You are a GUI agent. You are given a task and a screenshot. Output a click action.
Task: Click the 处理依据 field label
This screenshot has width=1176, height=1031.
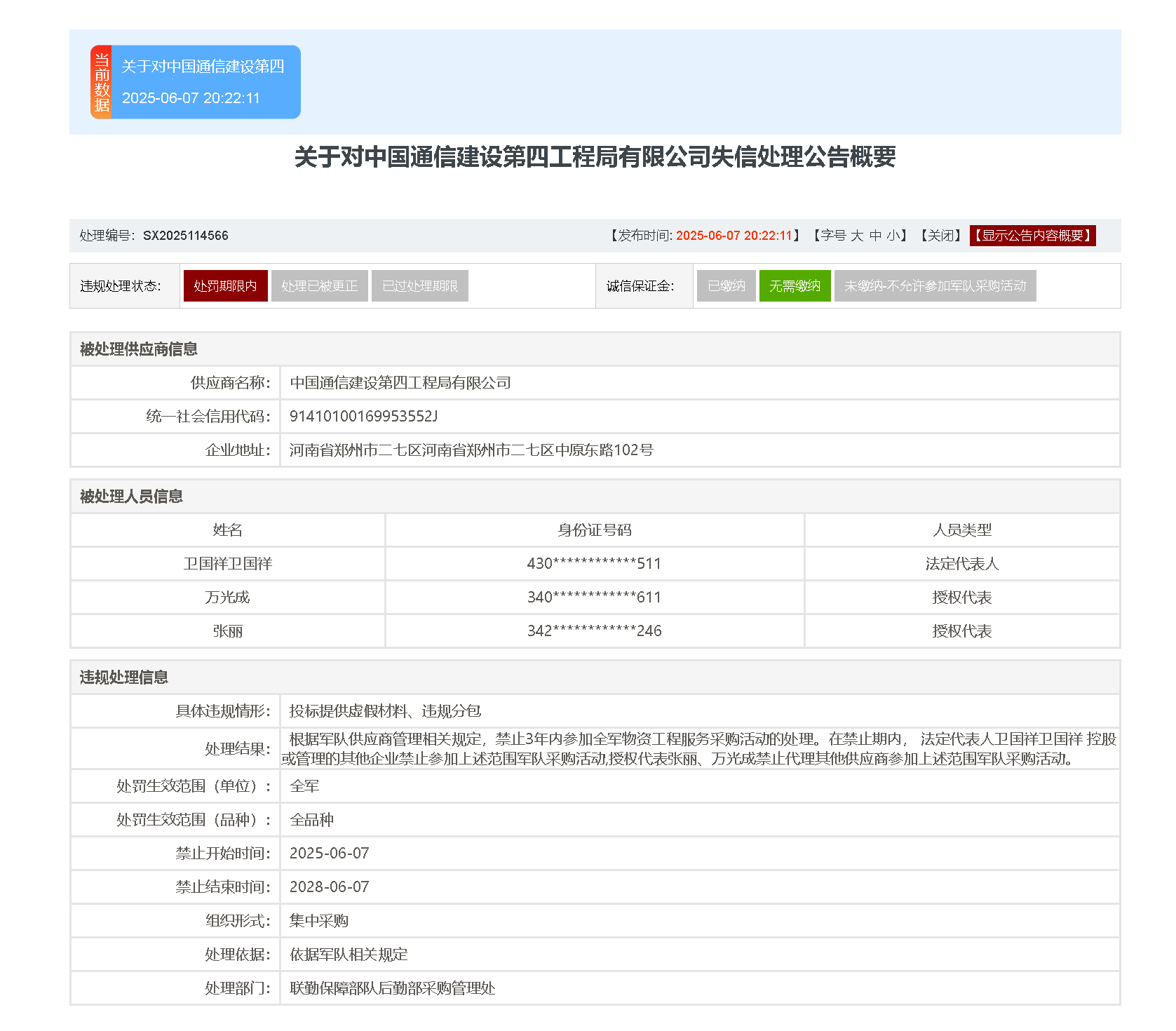coord(238,955)
